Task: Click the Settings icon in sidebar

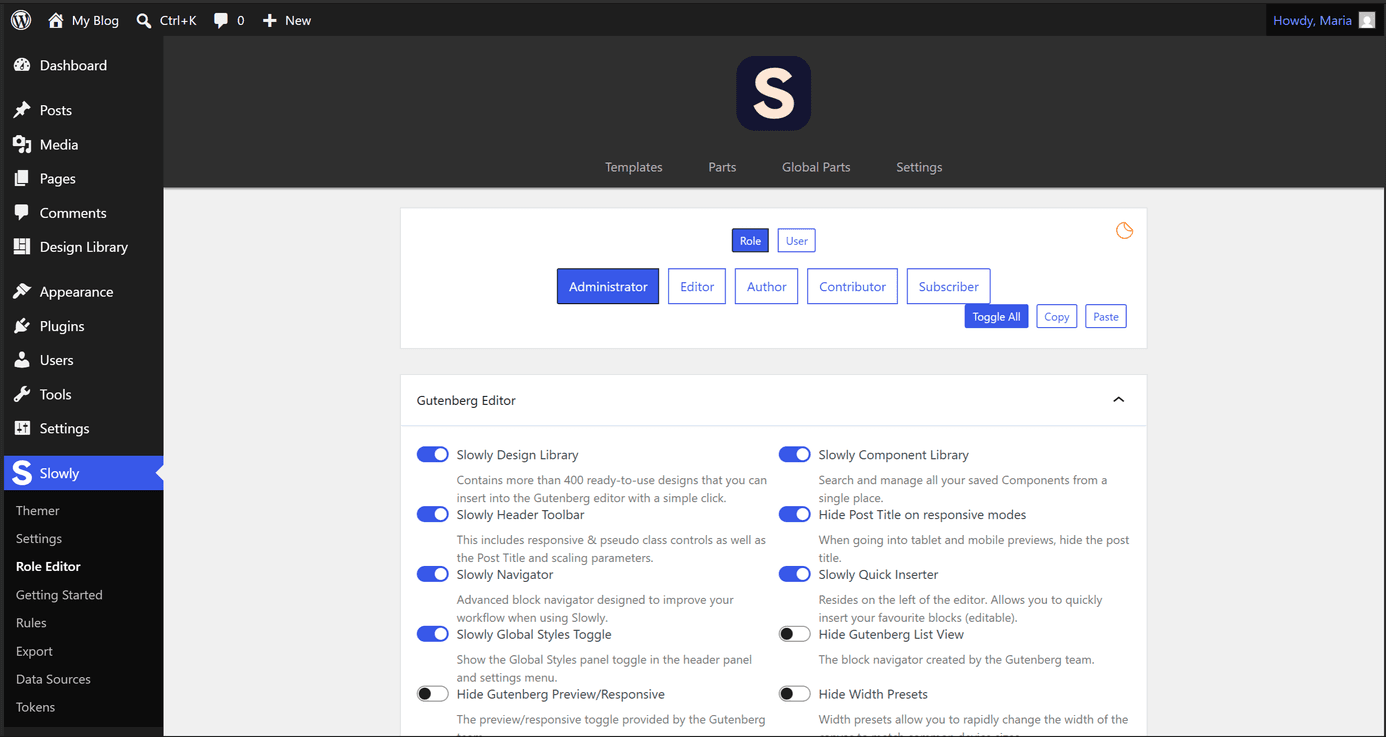Action: pos(22,428)
